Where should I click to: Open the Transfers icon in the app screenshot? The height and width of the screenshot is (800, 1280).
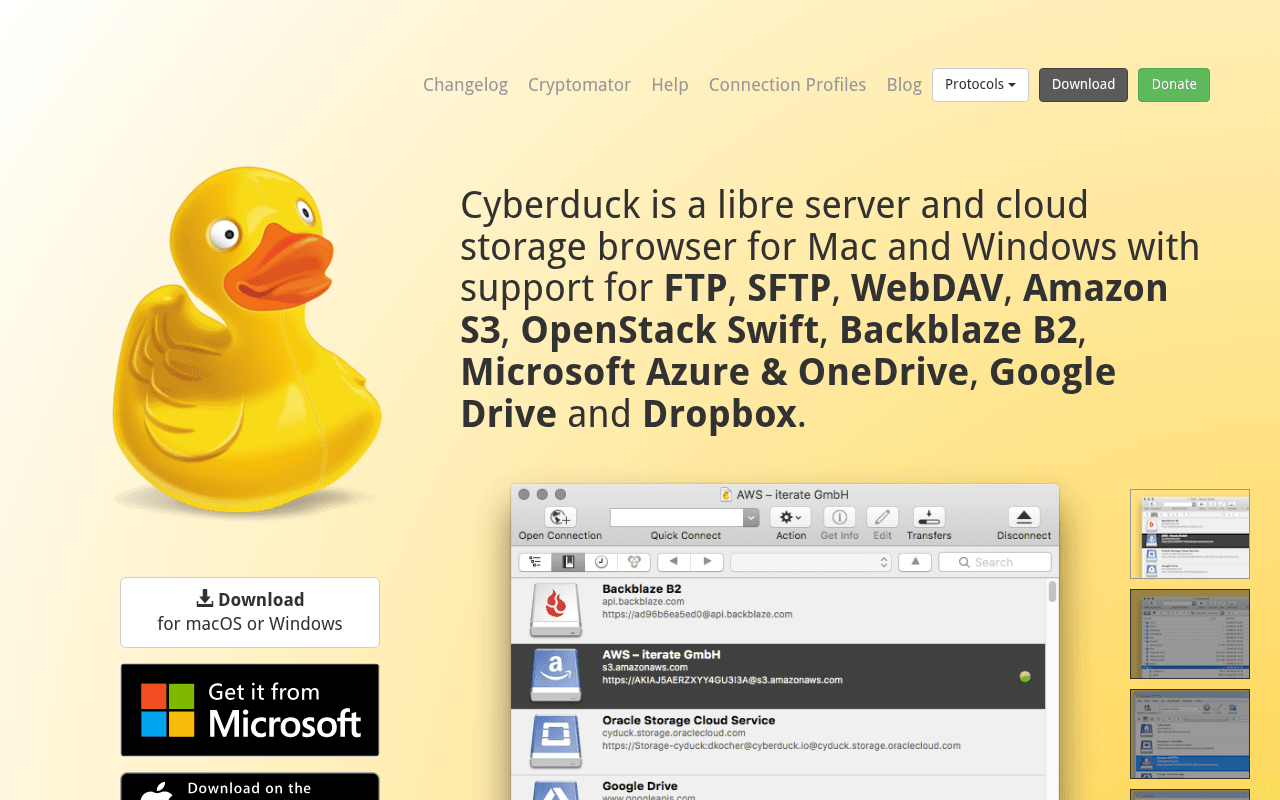[929, 517]
